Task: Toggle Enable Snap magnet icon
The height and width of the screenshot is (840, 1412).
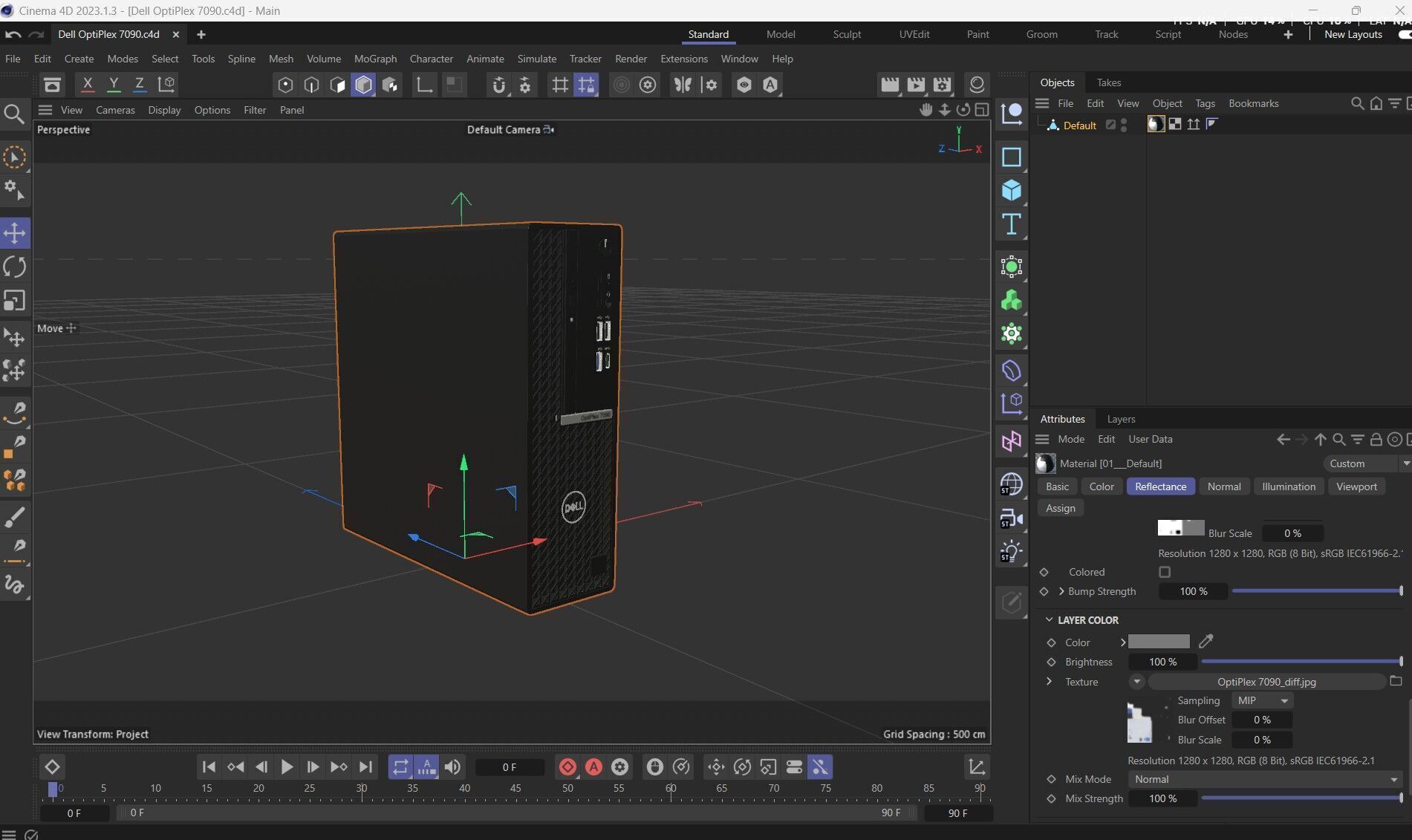Action: [499, 85]
